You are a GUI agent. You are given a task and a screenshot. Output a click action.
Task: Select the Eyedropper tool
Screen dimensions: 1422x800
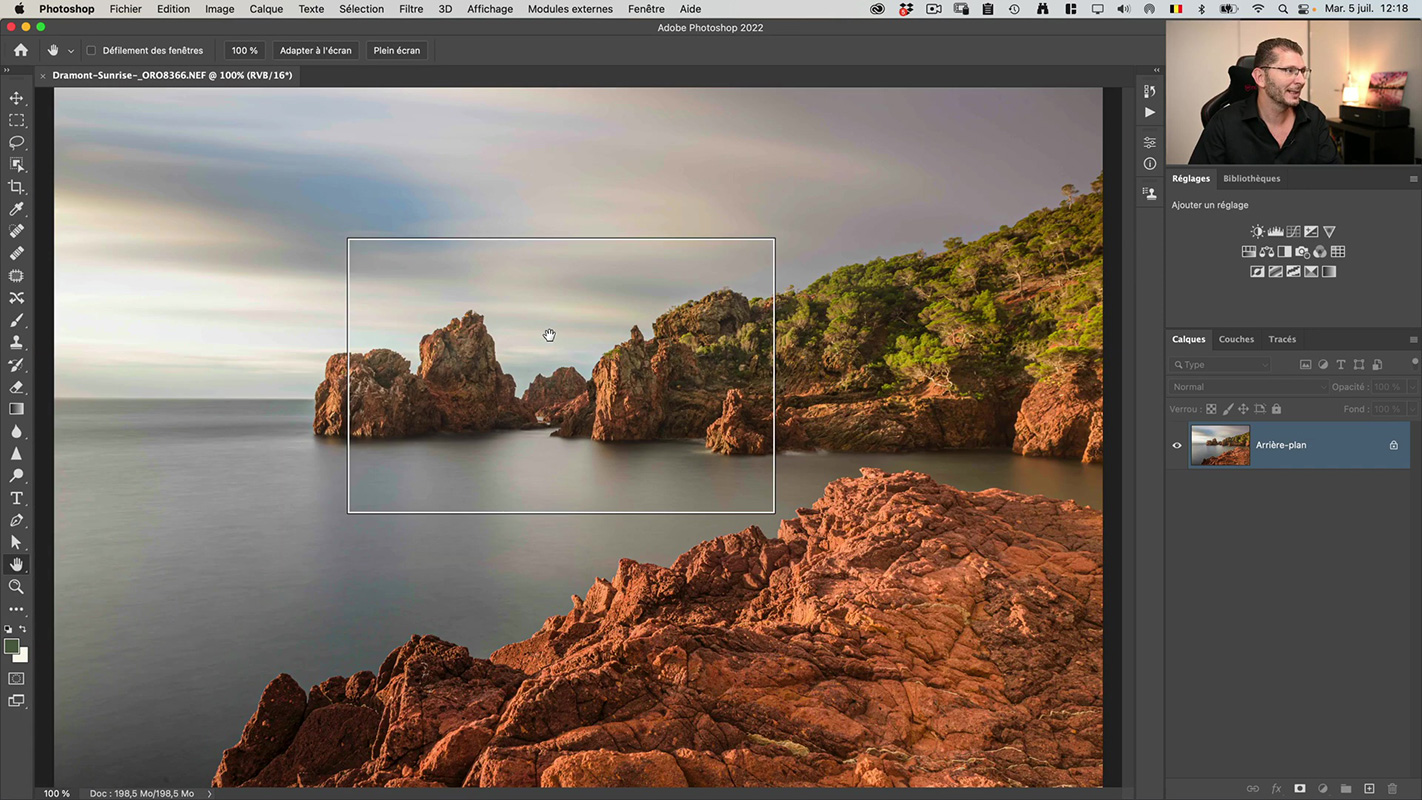coord(16,209)
